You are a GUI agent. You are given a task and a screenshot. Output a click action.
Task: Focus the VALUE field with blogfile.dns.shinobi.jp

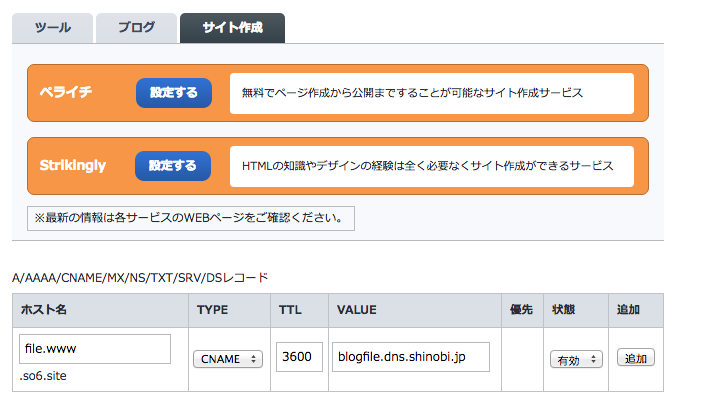click(x=410, y=357)
